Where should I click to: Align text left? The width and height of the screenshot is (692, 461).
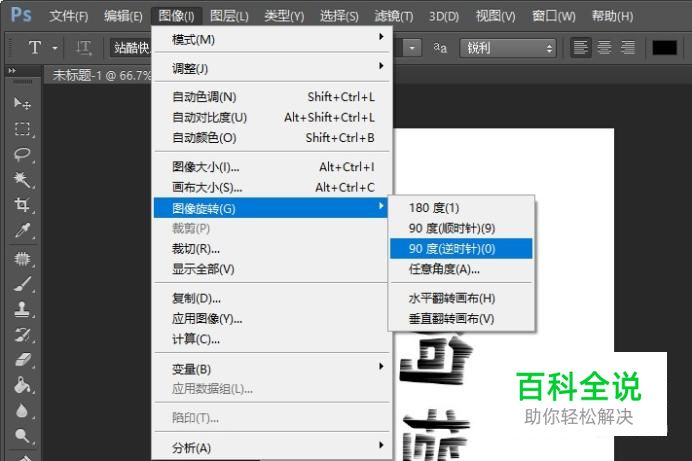pos(580,47)
